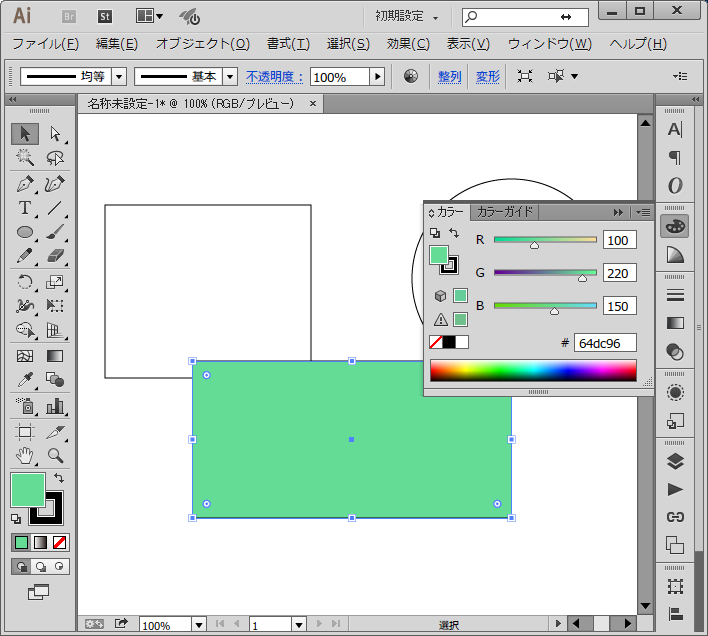Image resolution: width=708 pixels, height=636 pixels.
Task: Select the Direct Selection tool (white arrow)
Action: click(55, 134)
